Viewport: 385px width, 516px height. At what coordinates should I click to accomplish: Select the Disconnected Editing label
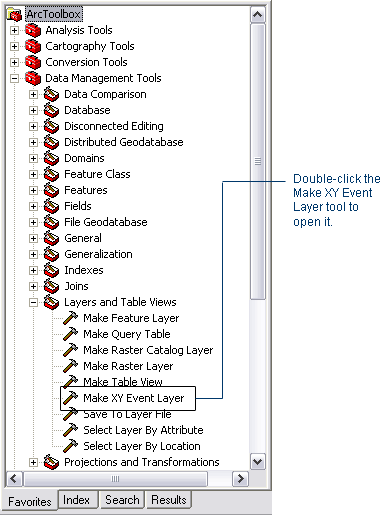(x=114, y=126)
